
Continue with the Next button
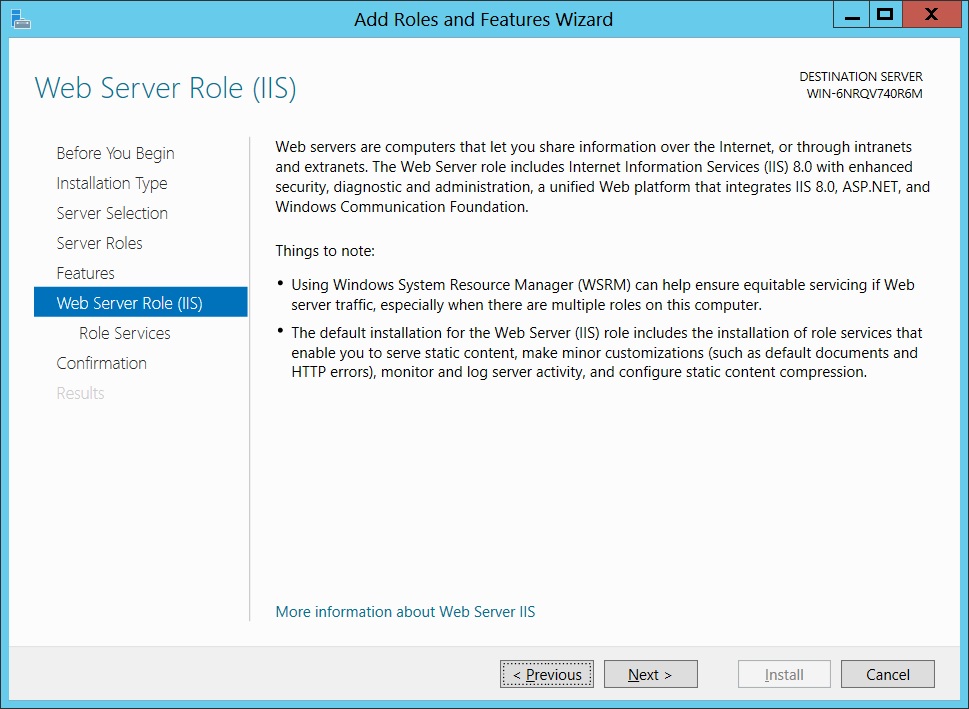[x=651, y=674]
